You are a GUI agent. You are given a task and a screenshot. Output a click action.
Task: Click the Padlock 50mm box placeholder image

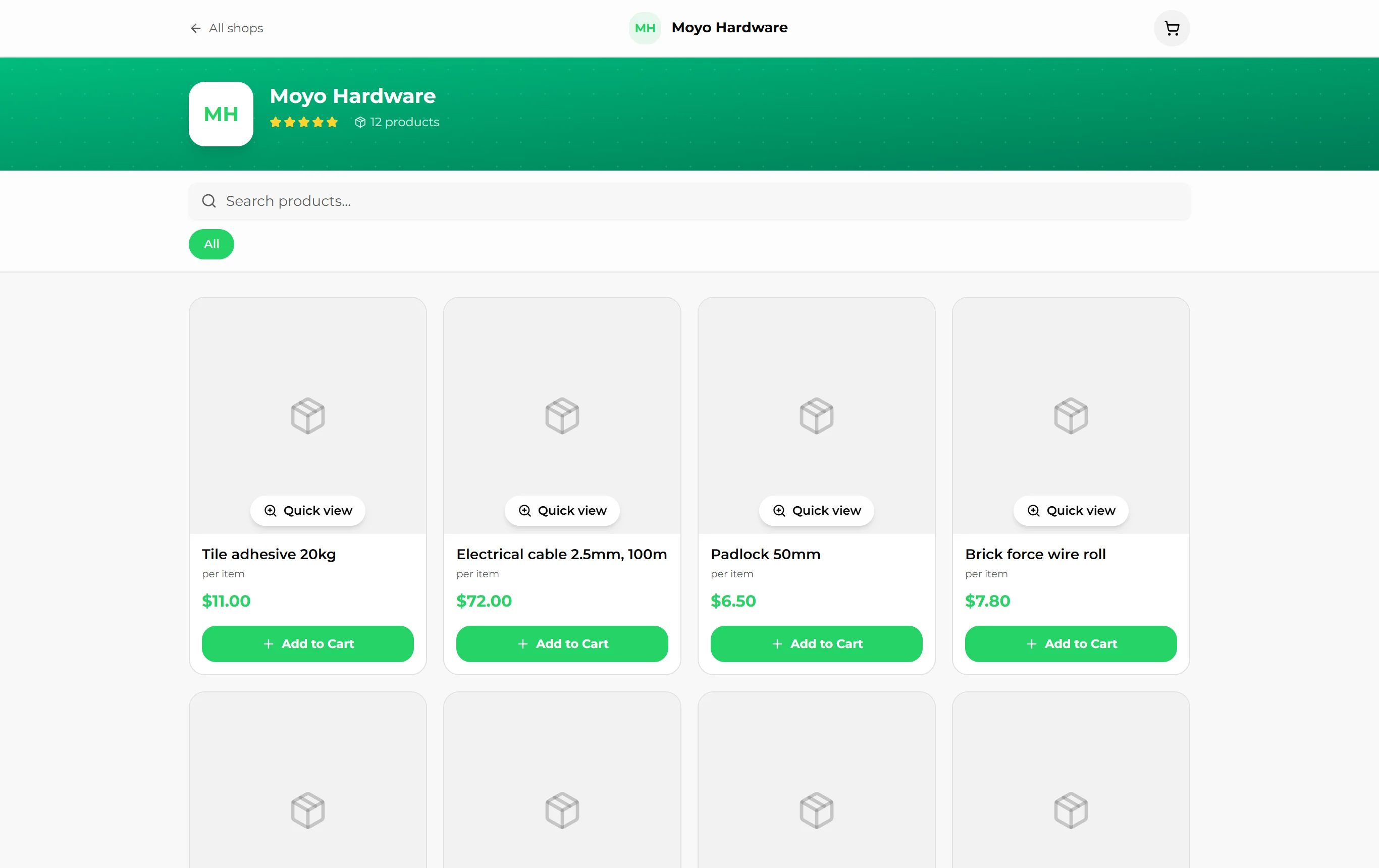(x=816, y=416)
